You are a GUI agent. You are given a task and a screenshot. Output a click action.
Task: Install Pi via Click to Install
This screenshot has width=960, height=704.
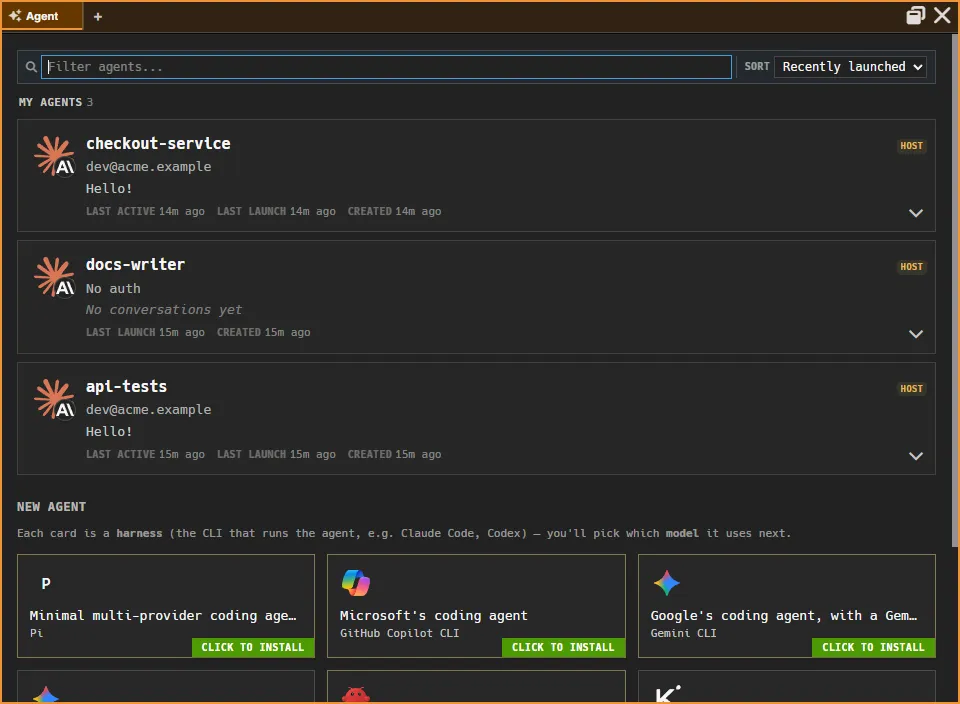pos(253,648)
